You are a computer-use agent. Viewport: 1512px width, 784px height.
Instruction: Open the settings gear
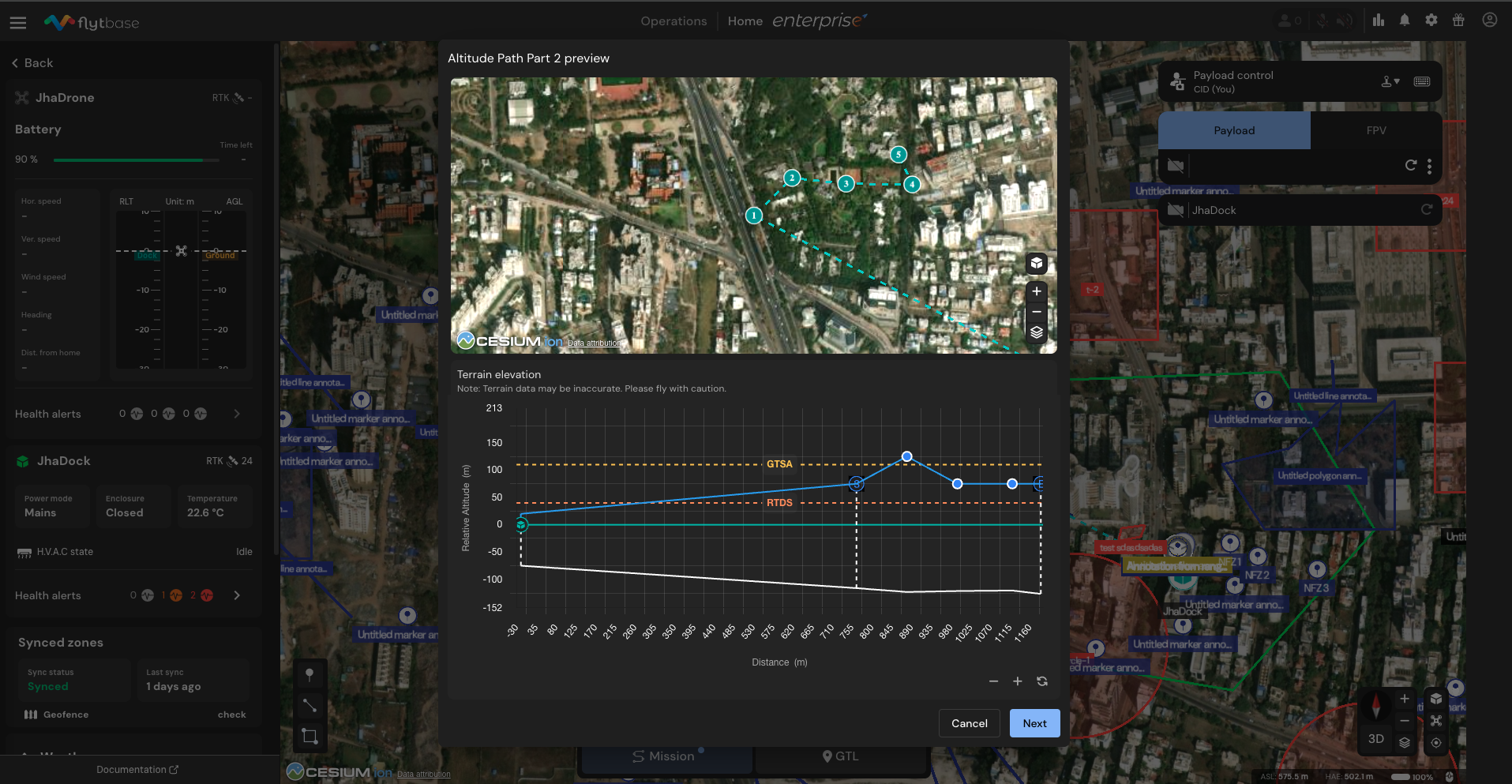click(x=1431, y=21)
